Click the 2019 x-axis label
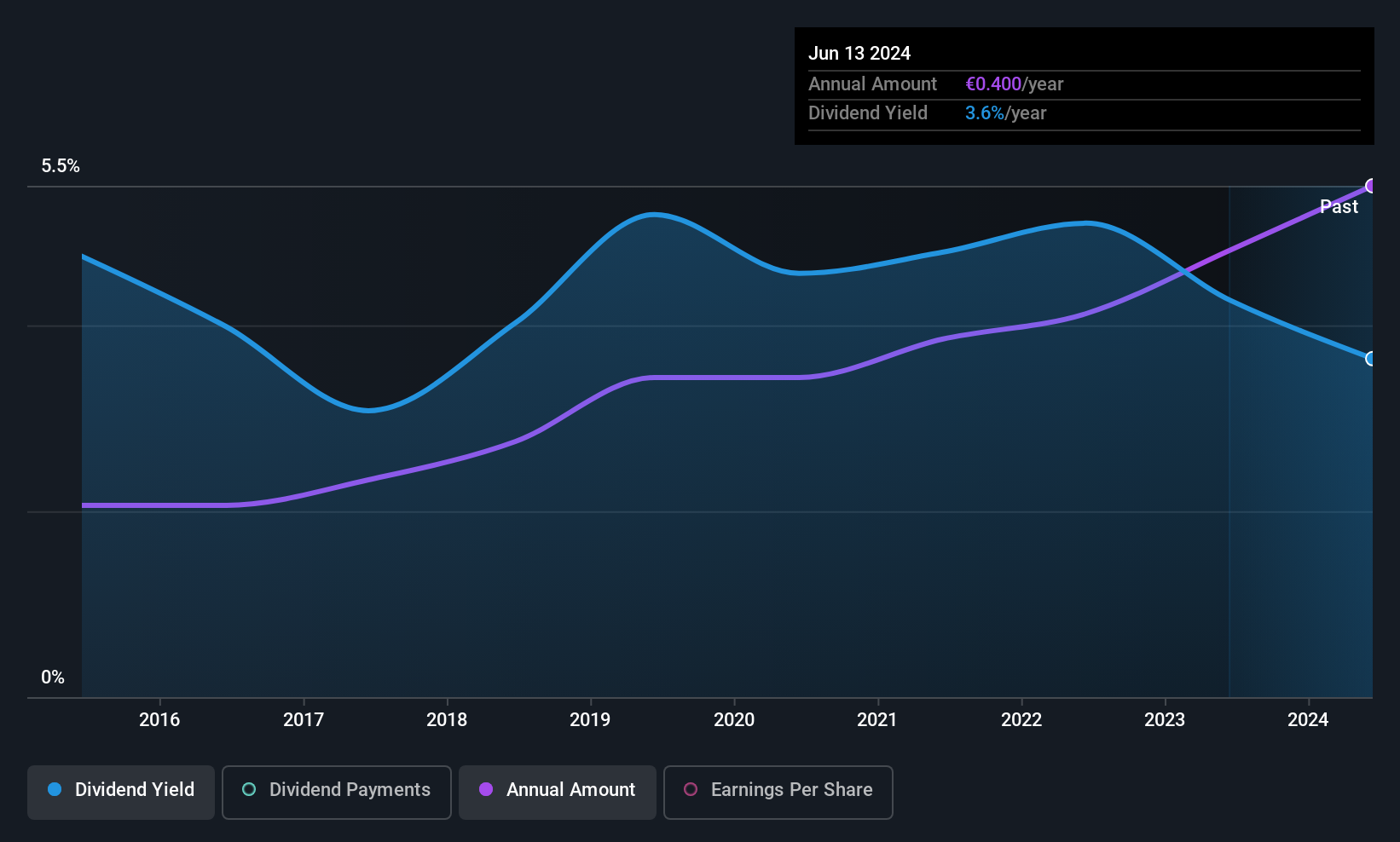 point(590,719)
